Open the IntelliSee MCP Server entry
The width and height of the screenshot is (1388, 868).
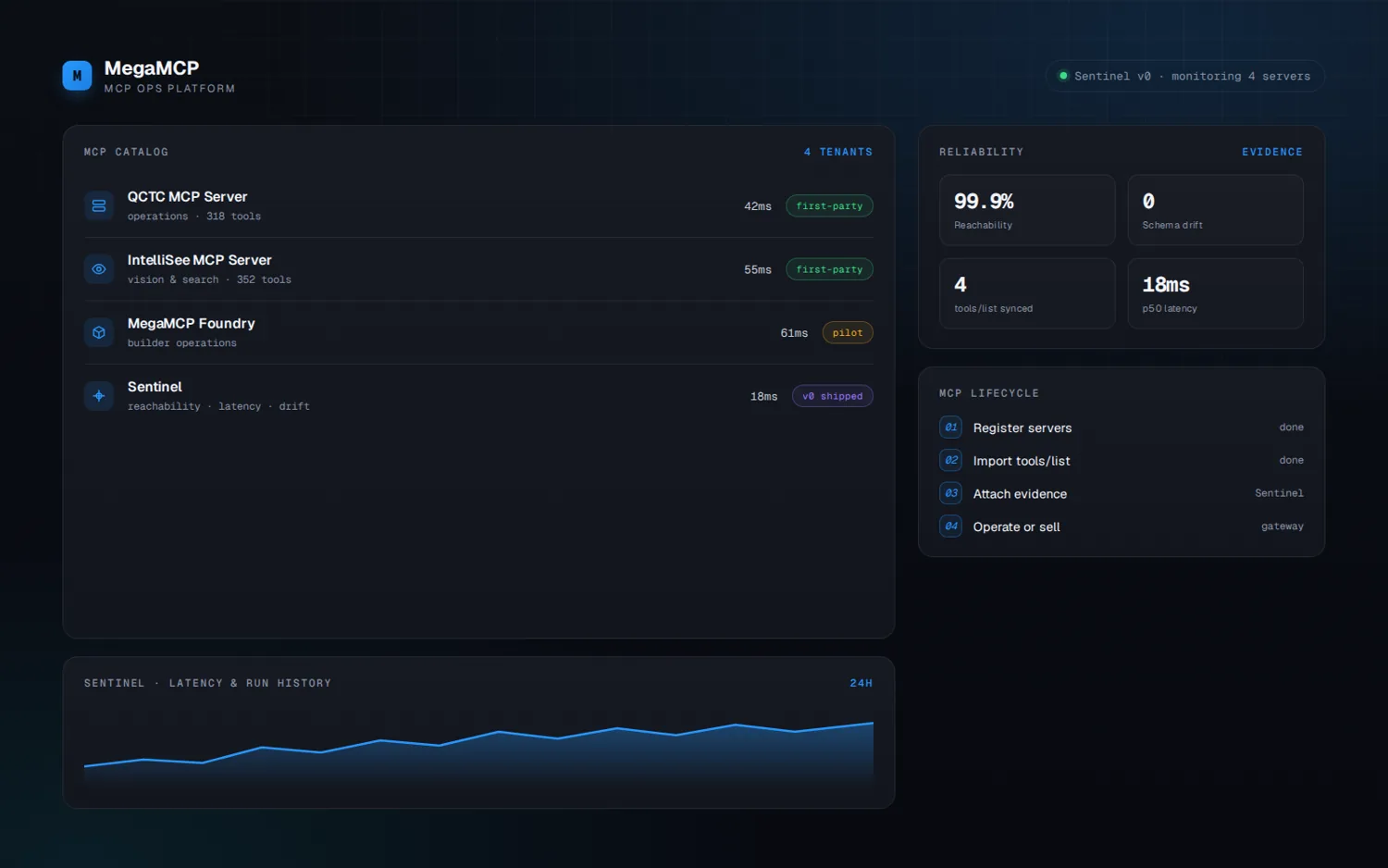tap(478, 269)
